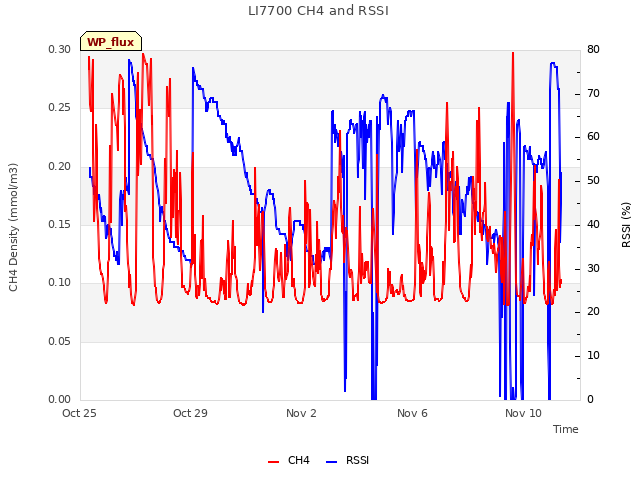The image size is (640, 480).
Task: Click the 30 right axis value
Action: [x=593, y=269]
